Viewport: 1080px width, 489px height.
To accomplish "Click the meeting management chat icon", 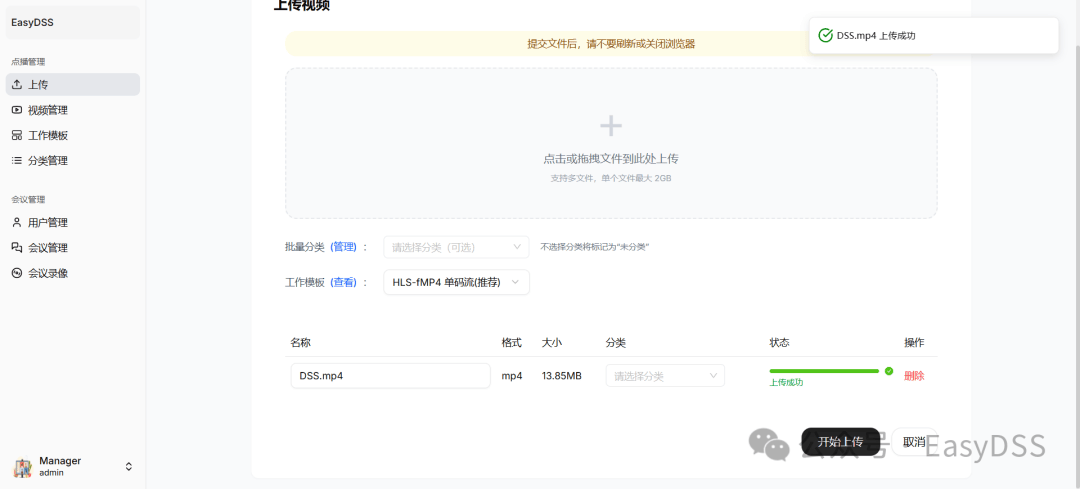I will 17,248.
